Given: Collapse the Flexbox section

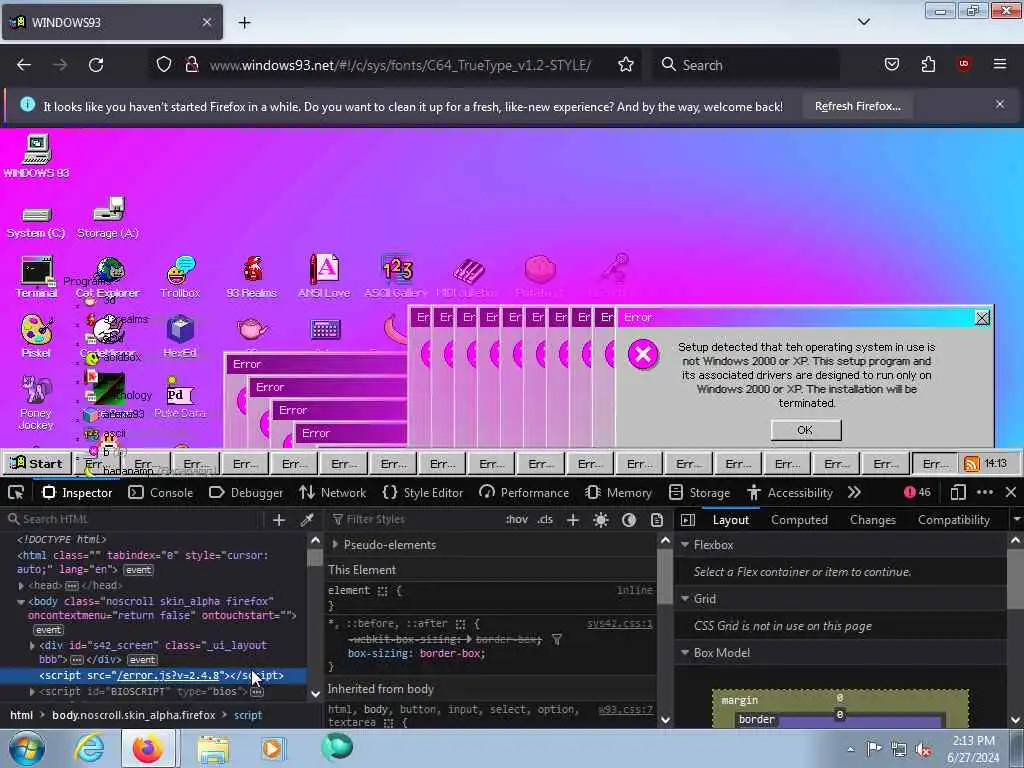Looking at the screenshot, I should click(685, 544).
